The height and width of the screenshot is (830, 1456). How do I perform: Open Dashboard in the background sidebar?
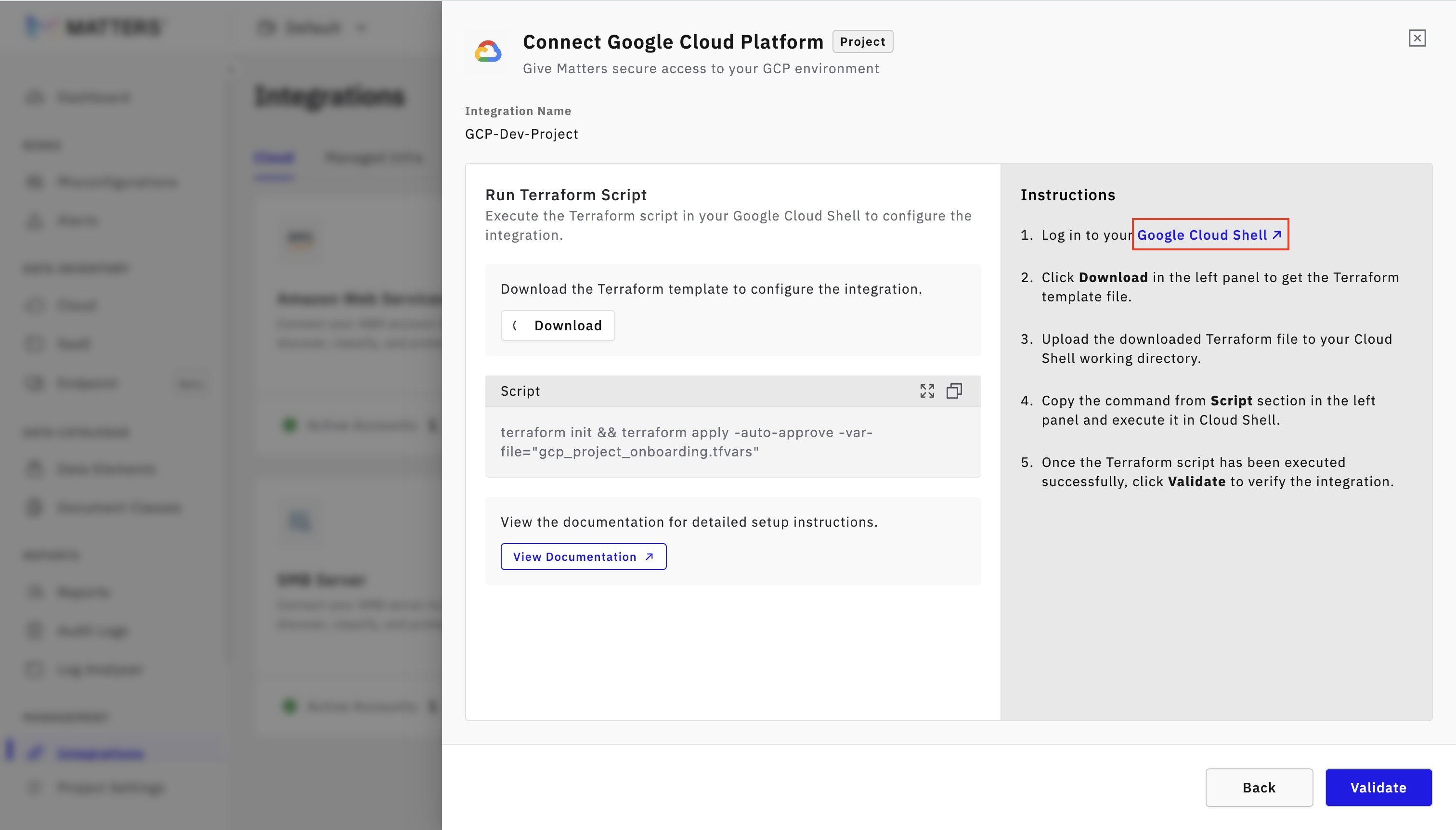tap(94, 97)
